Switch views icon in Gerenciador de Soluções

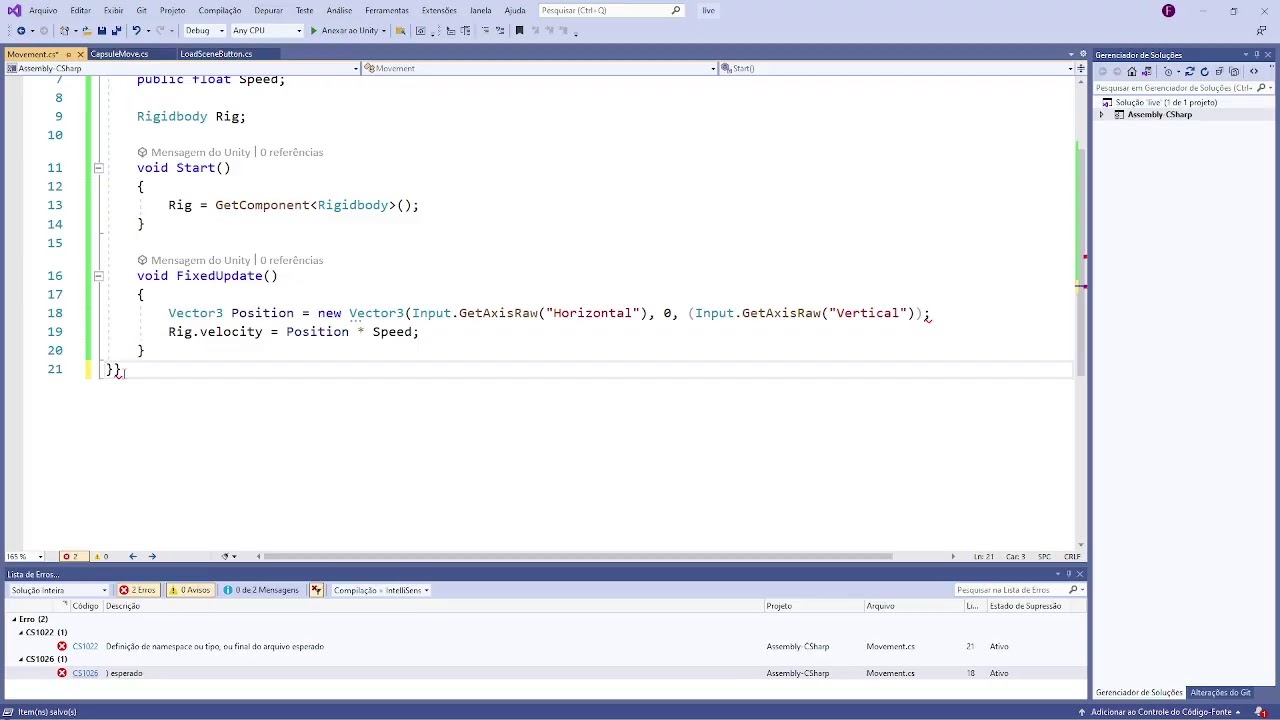1146,72
